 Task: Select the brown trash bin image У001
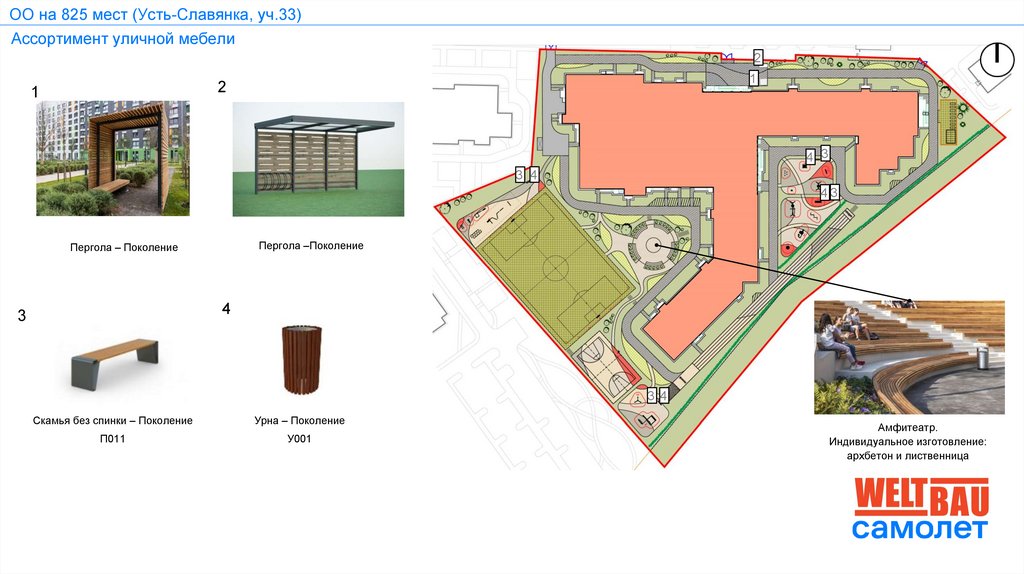[302, 359]
